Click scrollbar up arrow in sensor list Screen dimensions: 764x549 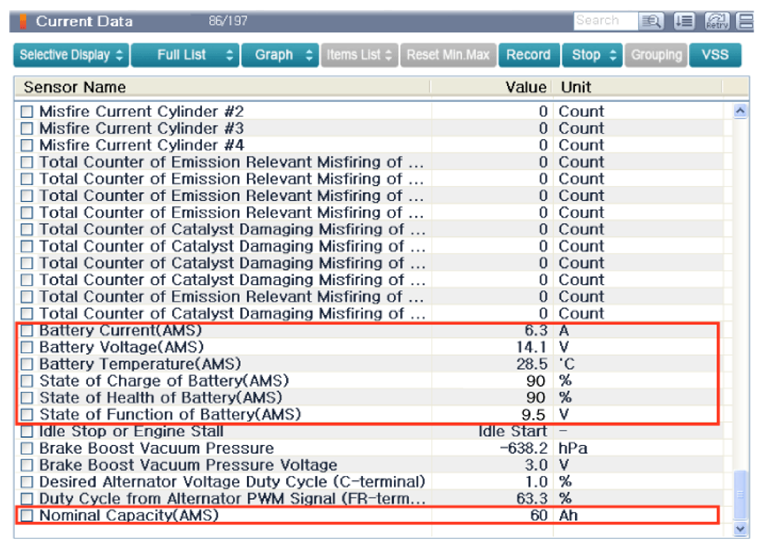pyautogui.click(x=740, y=112)
